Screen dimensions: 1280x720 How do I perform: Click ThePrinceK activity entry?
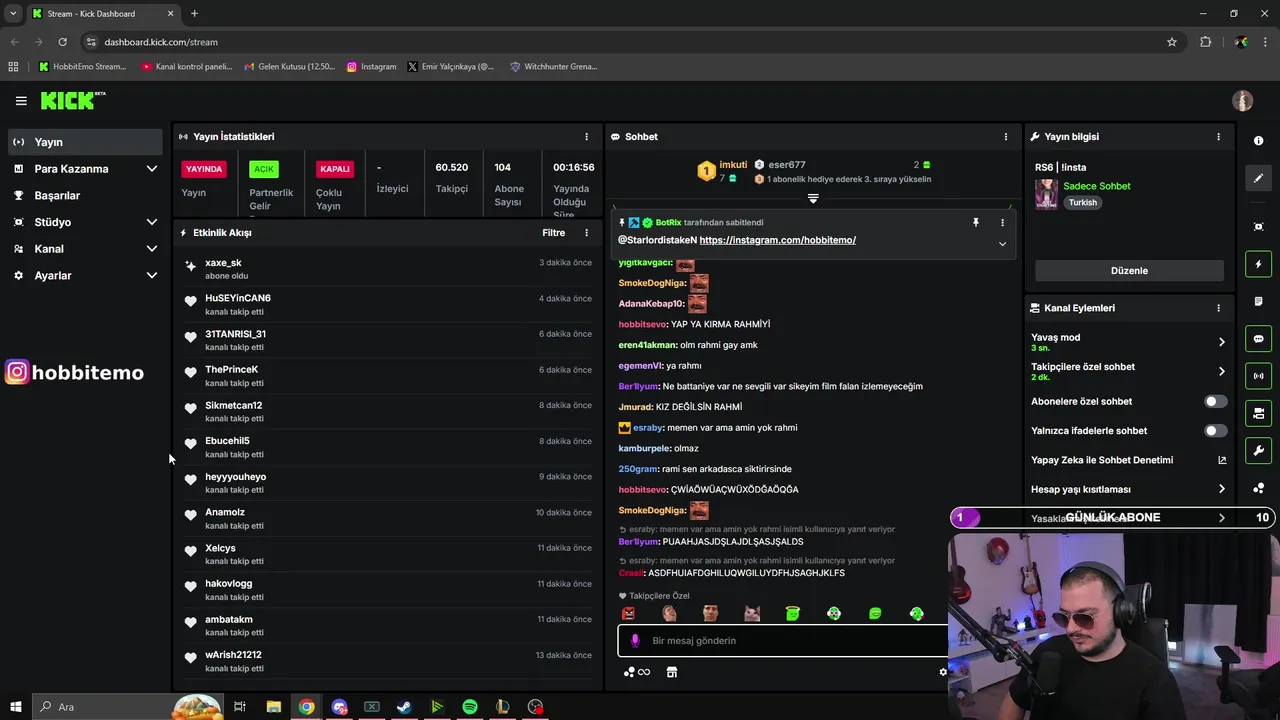388,376
